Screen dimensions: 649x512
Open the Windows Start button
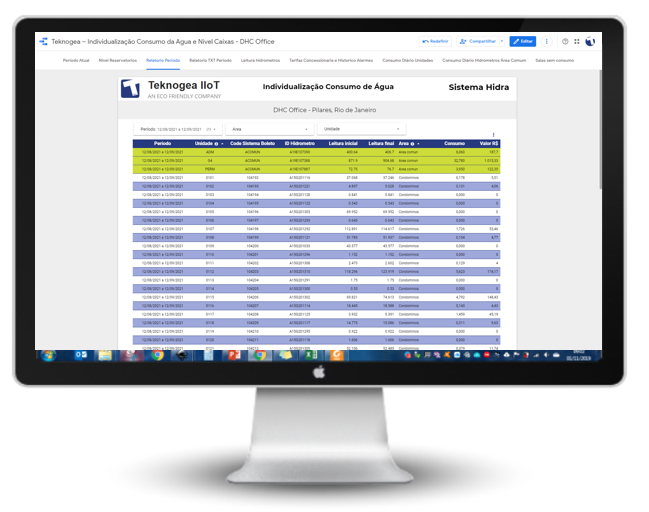pyautogui.click(x=48, y=356)
